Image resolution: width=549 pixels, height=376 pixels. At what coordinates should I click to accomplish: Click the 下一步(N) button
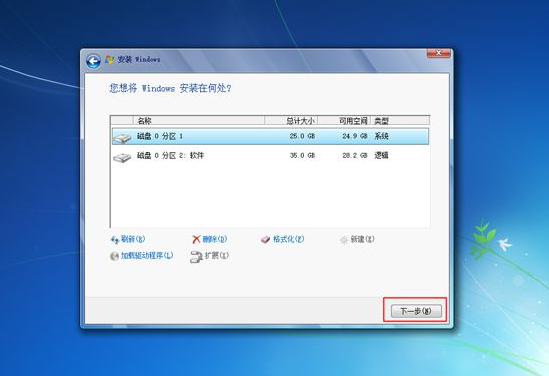(416, 311)
